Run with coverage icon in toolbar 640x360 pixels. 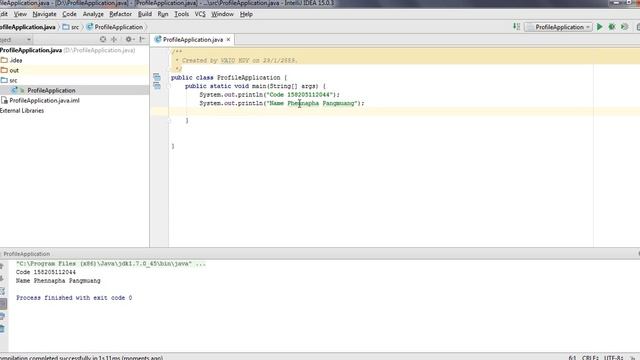point(624,27)
